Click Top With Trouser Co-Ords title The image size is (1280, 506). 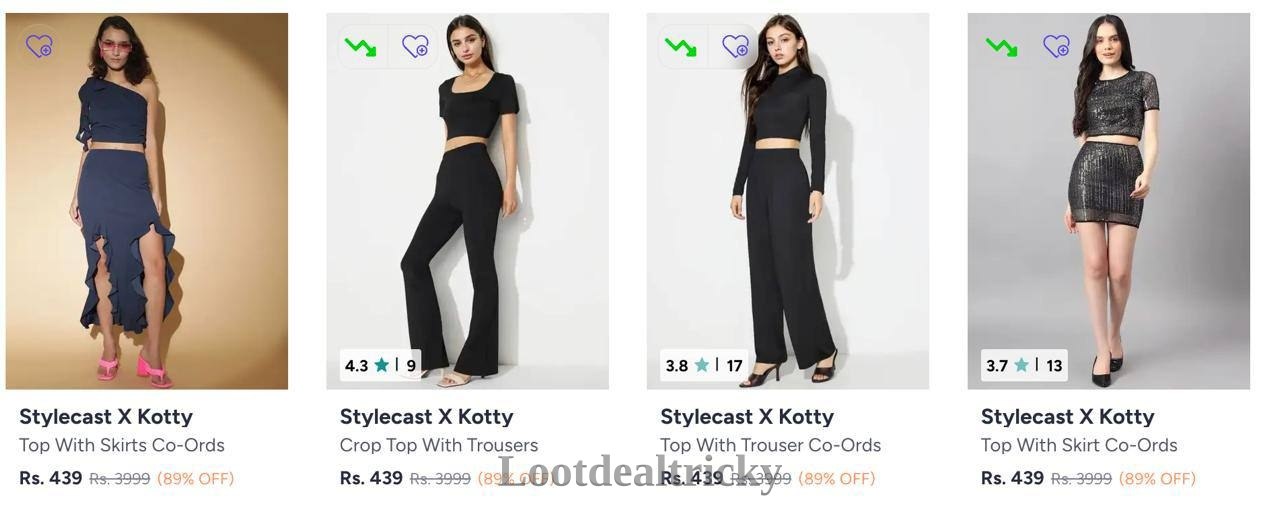point(771,445)
